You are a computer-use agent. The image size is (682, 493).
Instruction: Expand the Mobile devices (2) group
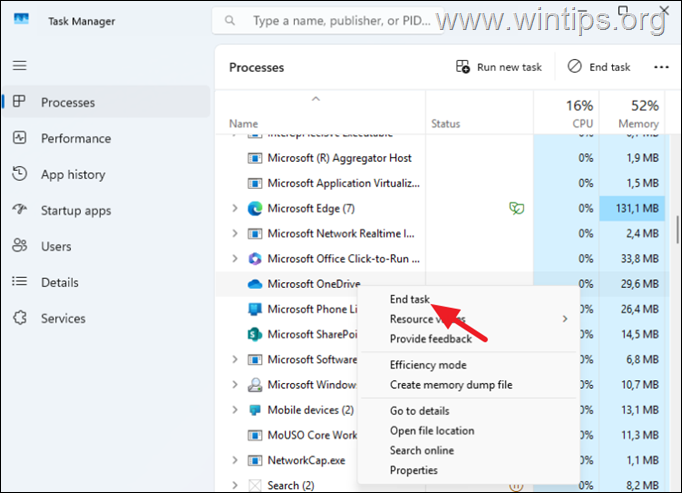pyautogui.click(x=235, y=410)
